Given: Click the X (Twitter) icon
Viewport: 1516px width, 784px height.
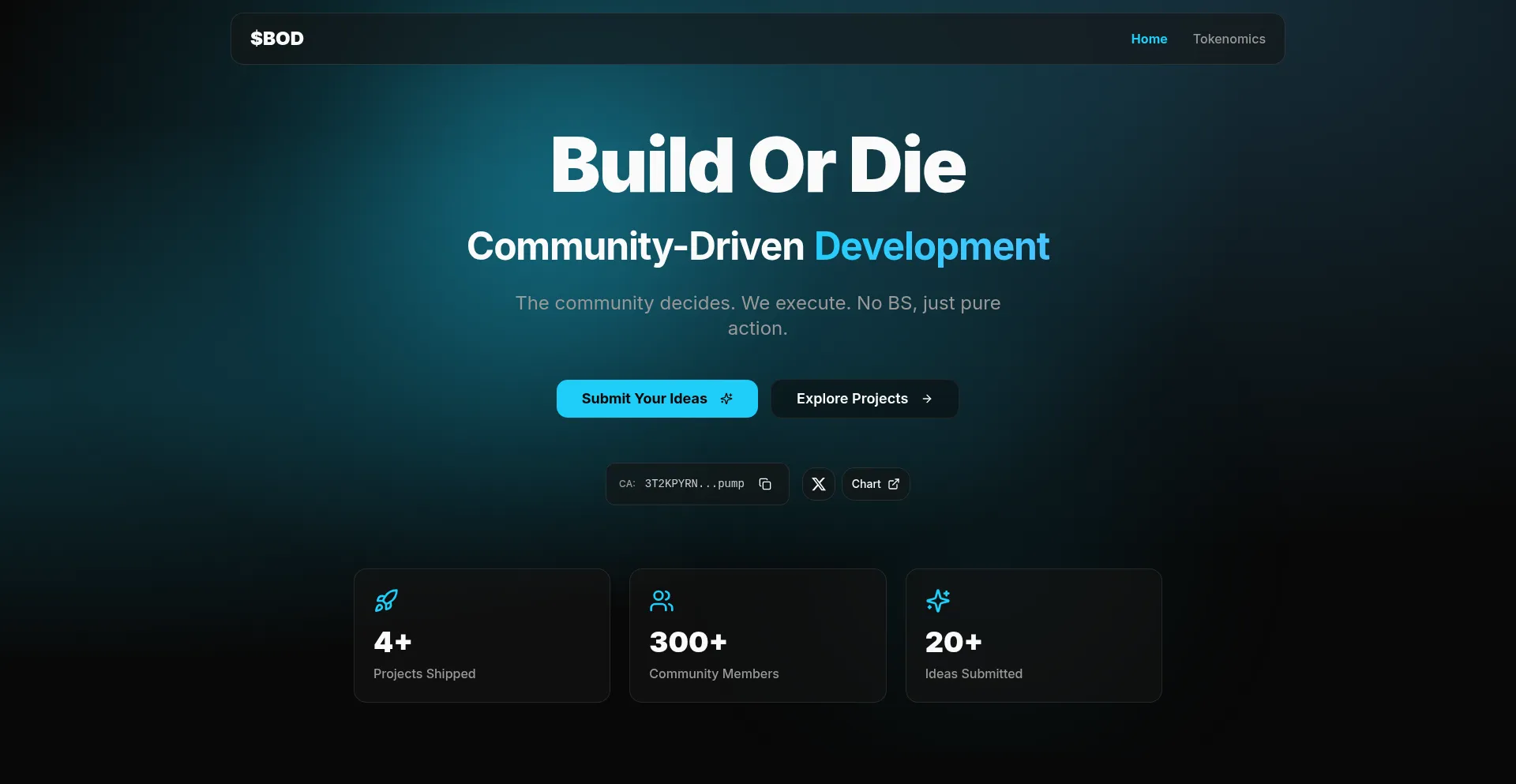Looking at the screenshot, I should [x=818, y=483].
